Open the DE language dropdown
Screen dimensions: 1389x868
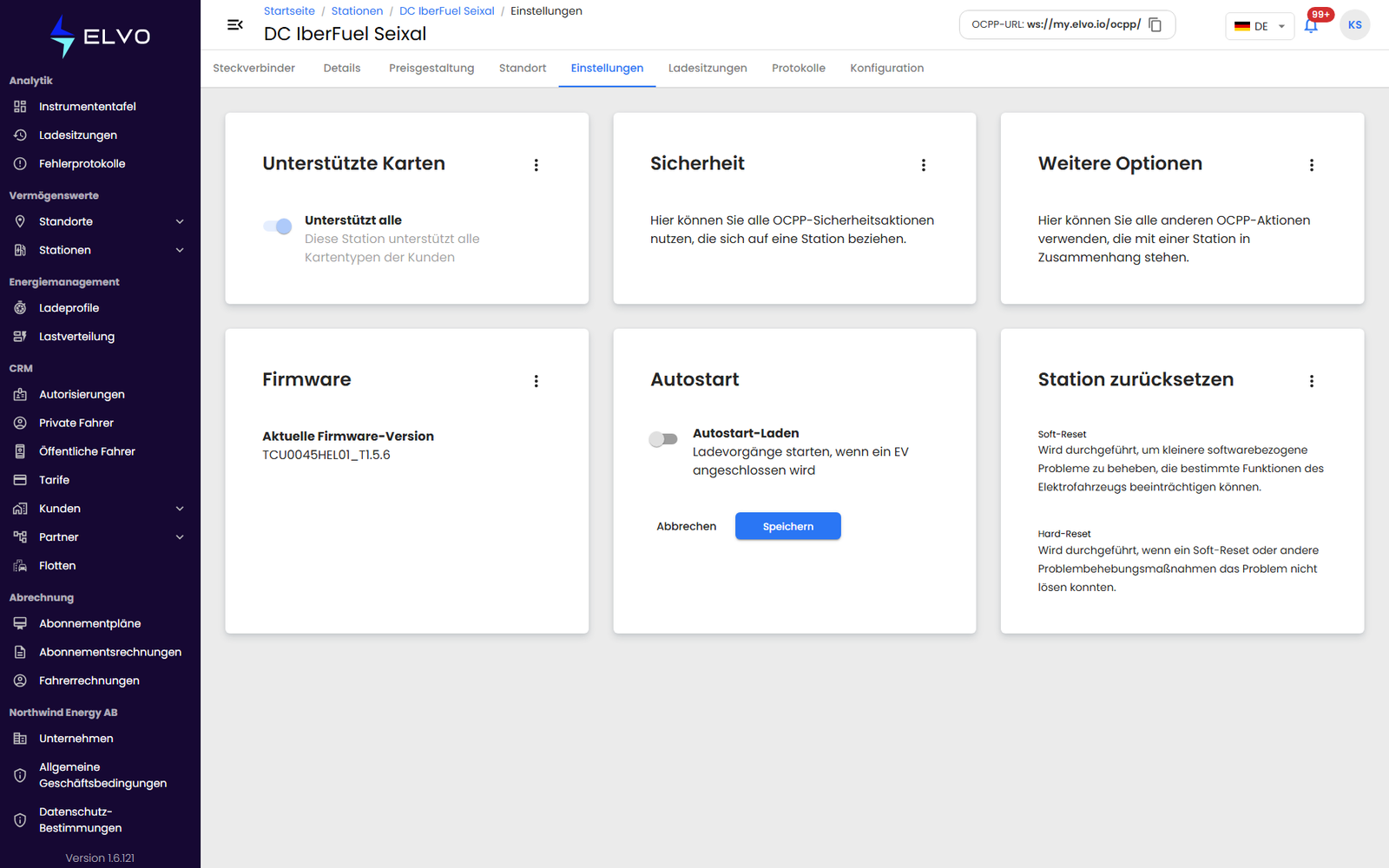pyautogui.click(x=1260, y=26)
